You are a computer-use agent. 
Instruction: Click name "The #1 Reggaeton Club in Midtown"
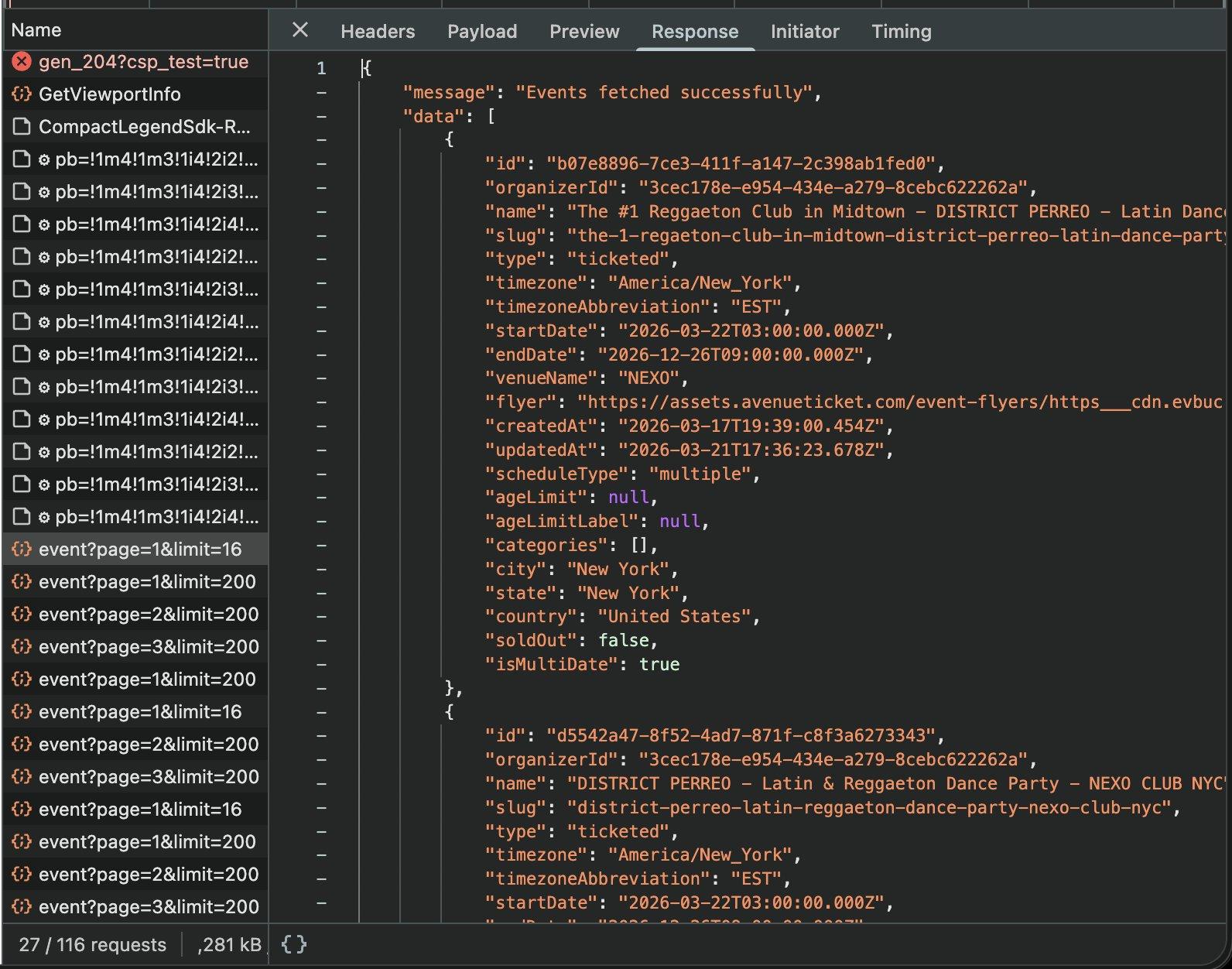coord(855,212)
